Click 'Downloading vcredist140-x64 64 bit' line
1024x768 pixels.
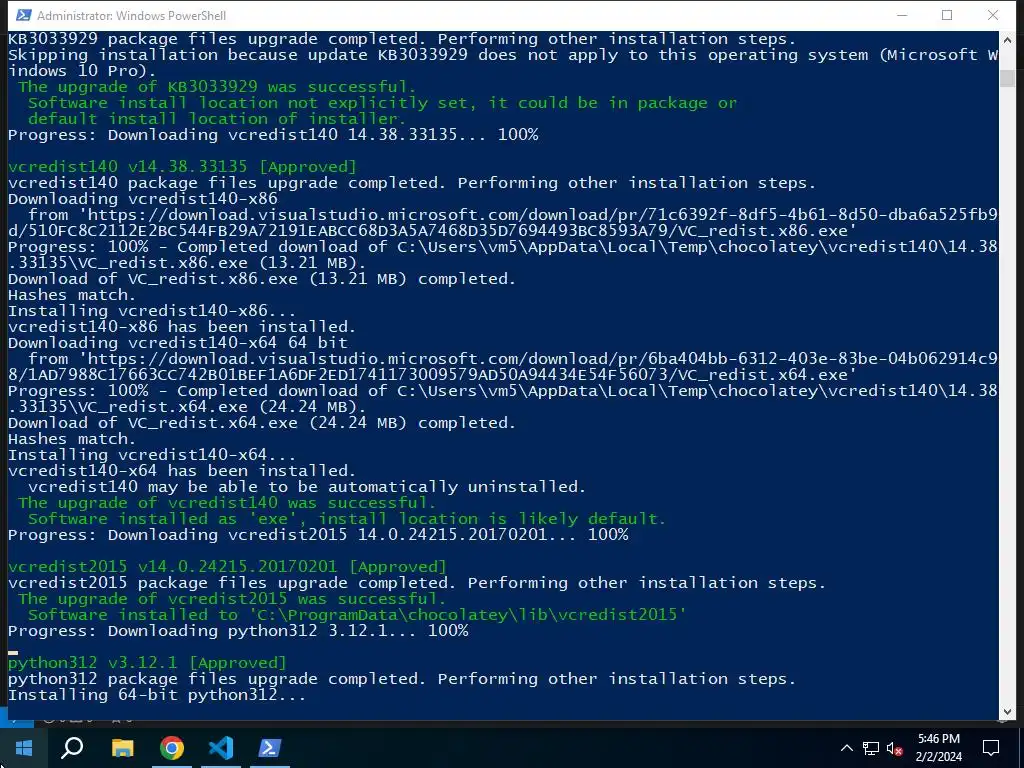pos(178,343)
